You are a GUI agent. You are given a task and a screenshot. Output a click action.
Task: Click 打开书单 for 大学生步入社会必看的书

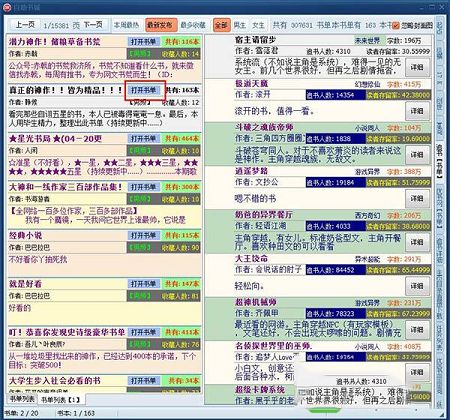pyautogui.click(x=143, y=381)
